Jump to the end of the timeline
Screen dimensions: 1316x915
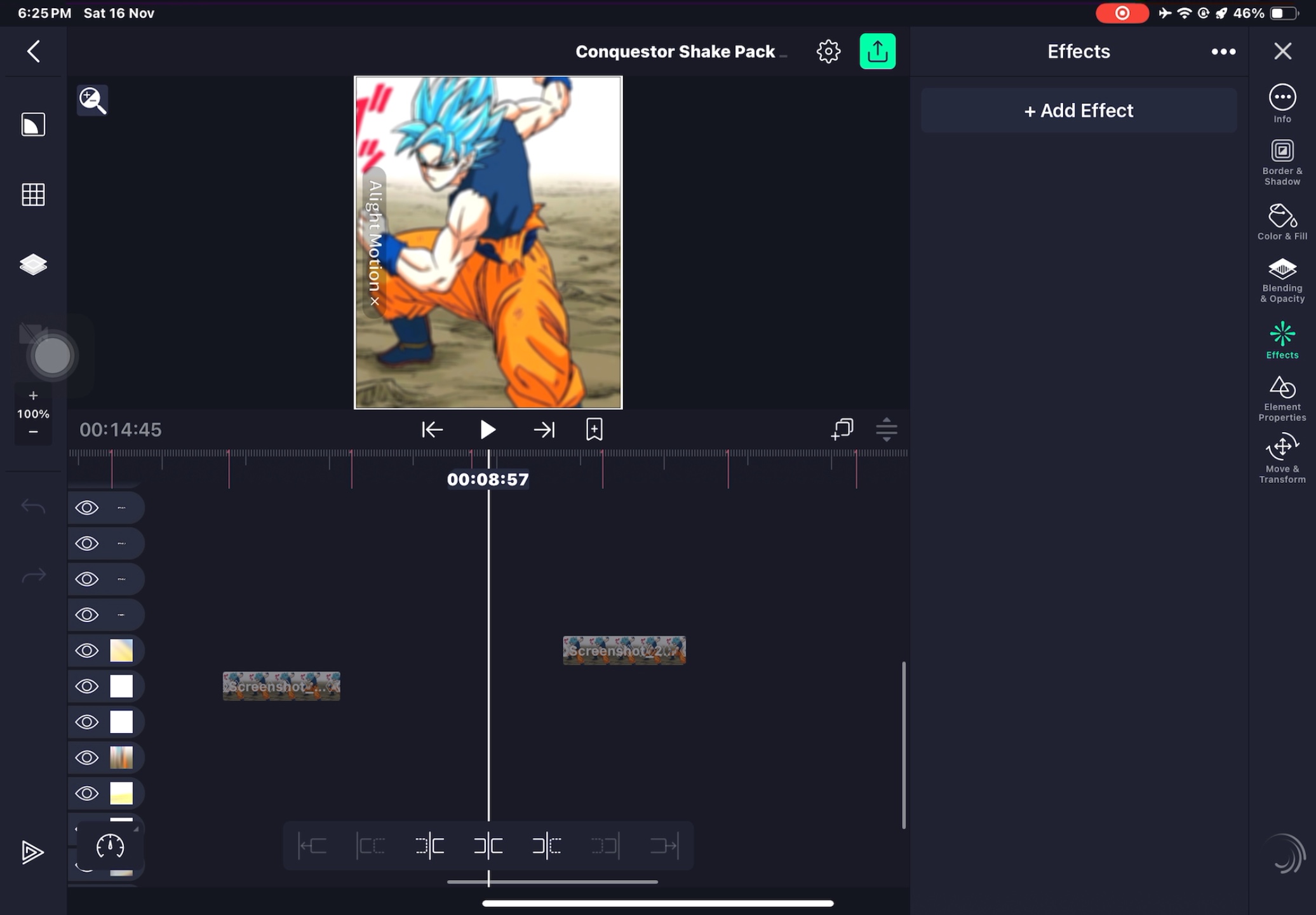544,430
